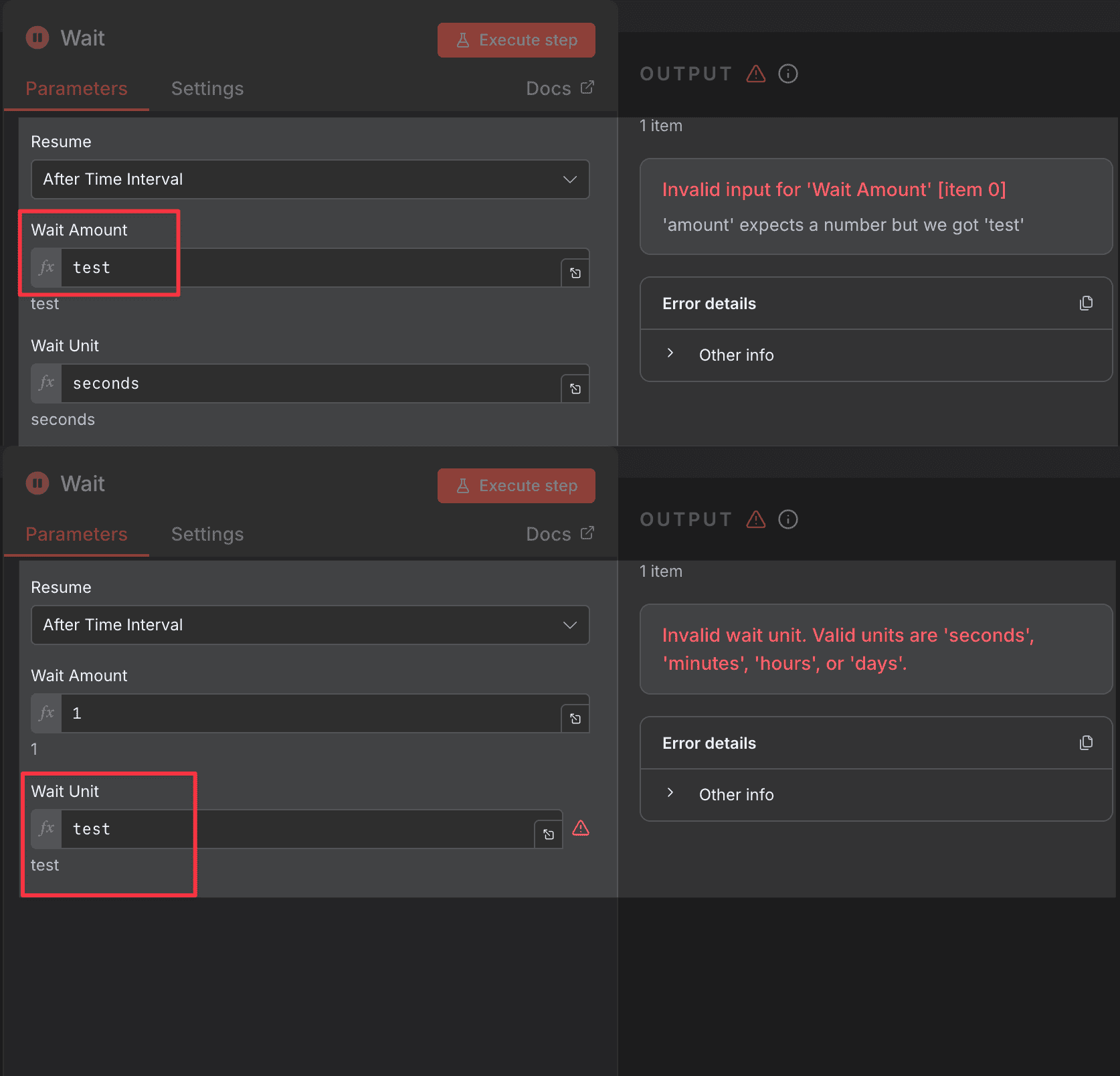Open expression editor for Wait Unit 'seconds' field
Image resolution: width=1120 pixels, height=1076 pixels.
point(575,389)
